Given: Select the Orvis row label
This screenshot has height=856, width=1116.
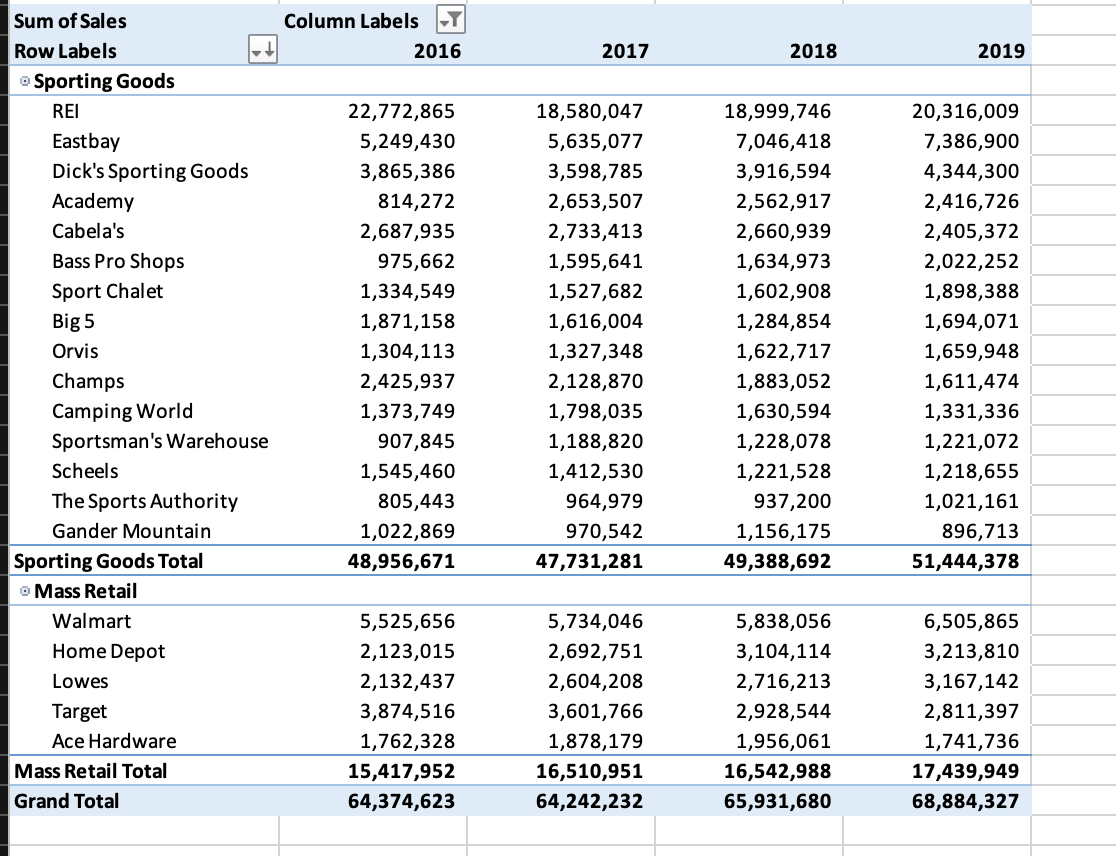Looking at the screenshot, I should tap(75, 351).
